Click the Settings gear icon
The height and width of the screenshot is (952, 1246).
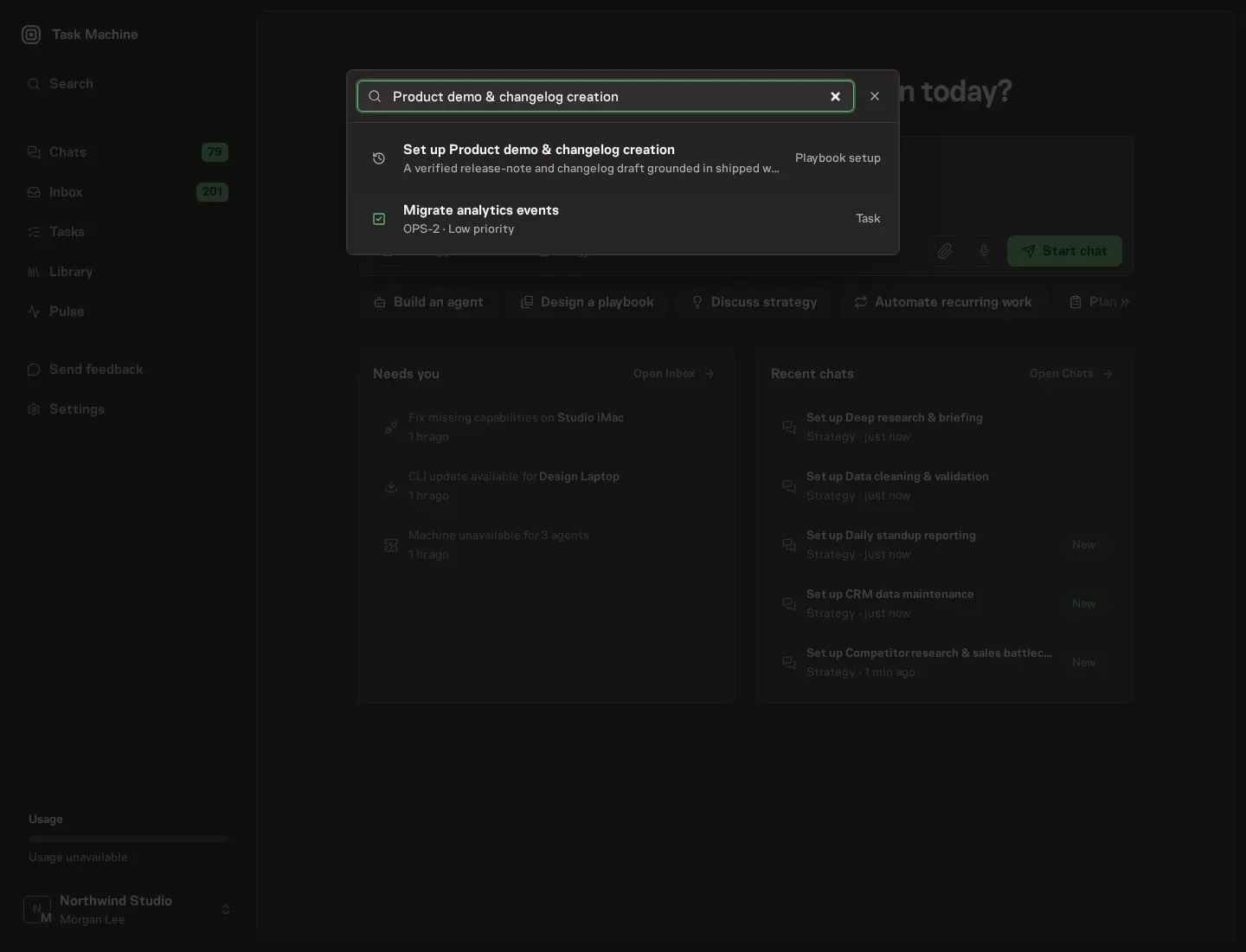[34, 409]
